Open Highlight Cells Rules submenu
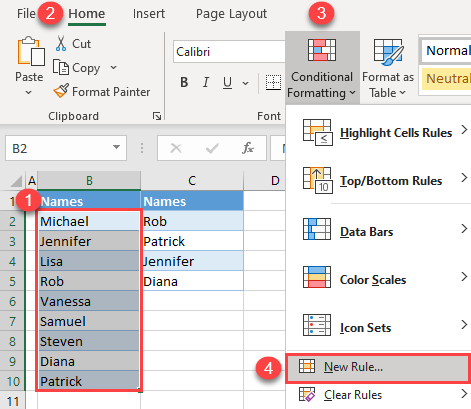Viewport: 471px width, 409px height. pos(379,133)
